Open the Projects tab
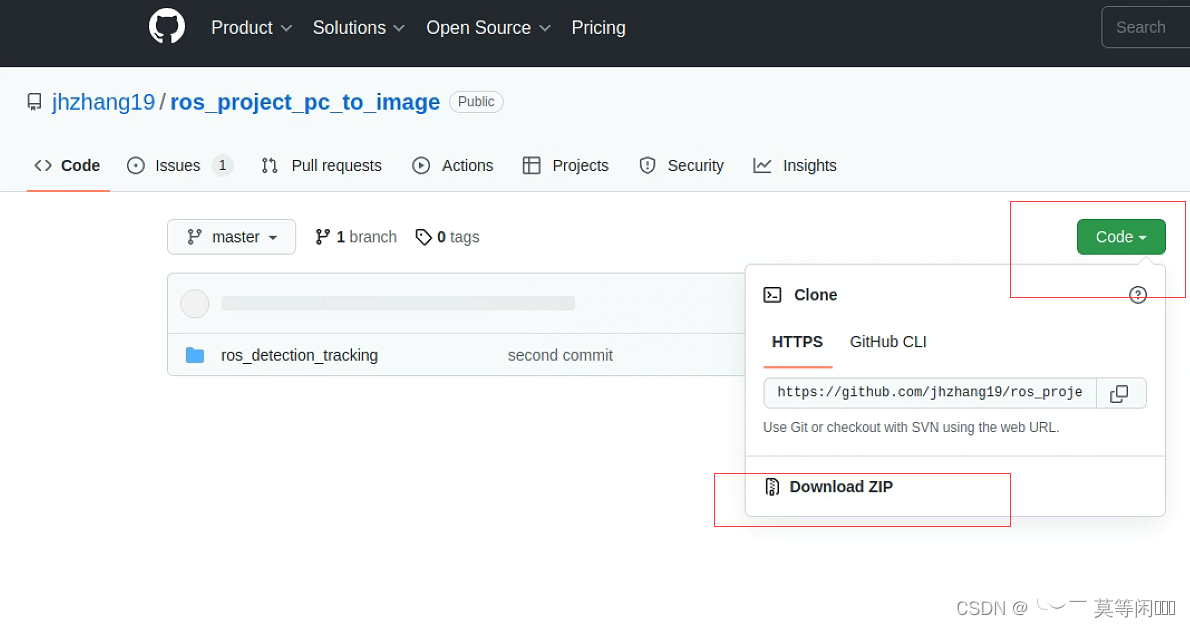 coord(565,166)
